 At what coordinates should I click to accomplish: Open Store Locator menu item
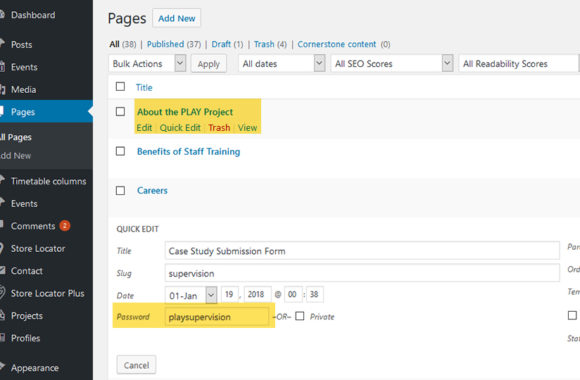pyautogui.click(x=38, y=249)
